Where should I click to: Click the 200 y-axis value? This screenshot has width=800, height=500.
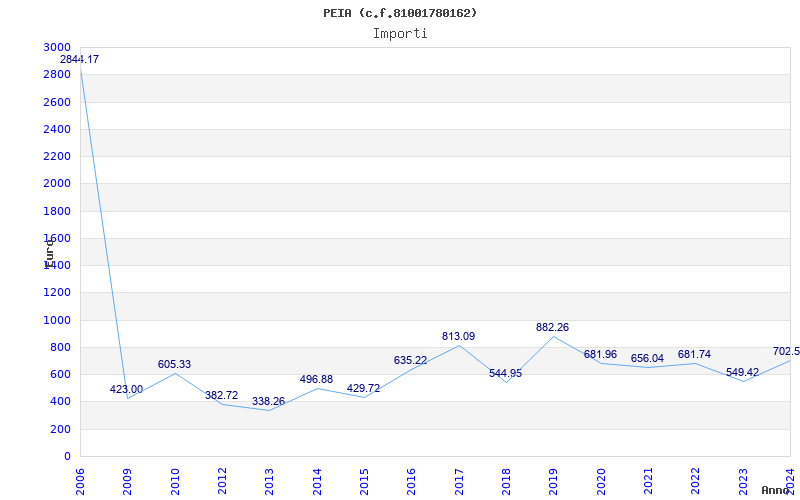60,430
